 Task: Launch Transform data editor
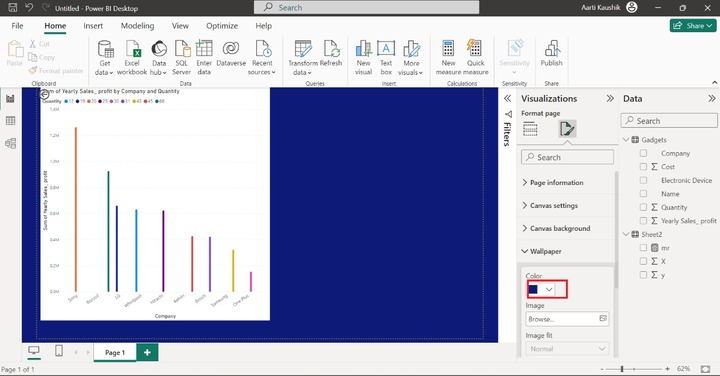303,58
